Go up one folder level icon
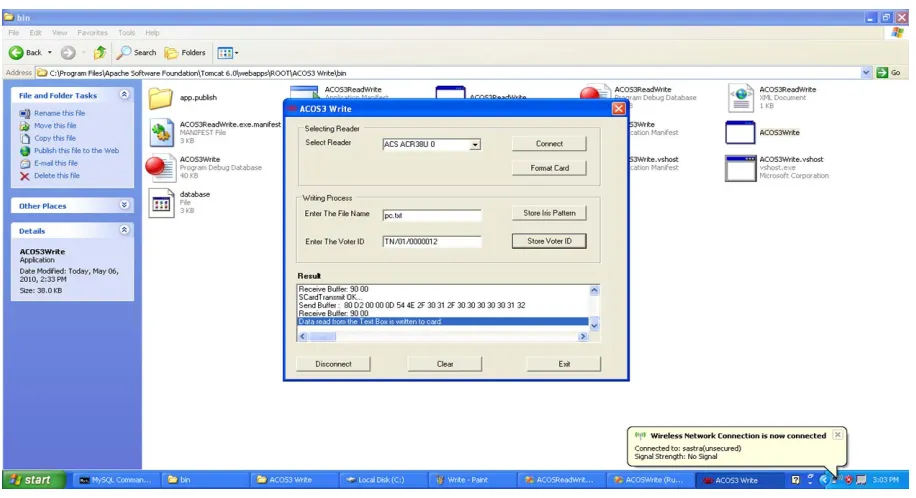The image size is (916, 498). pos(100,53)
